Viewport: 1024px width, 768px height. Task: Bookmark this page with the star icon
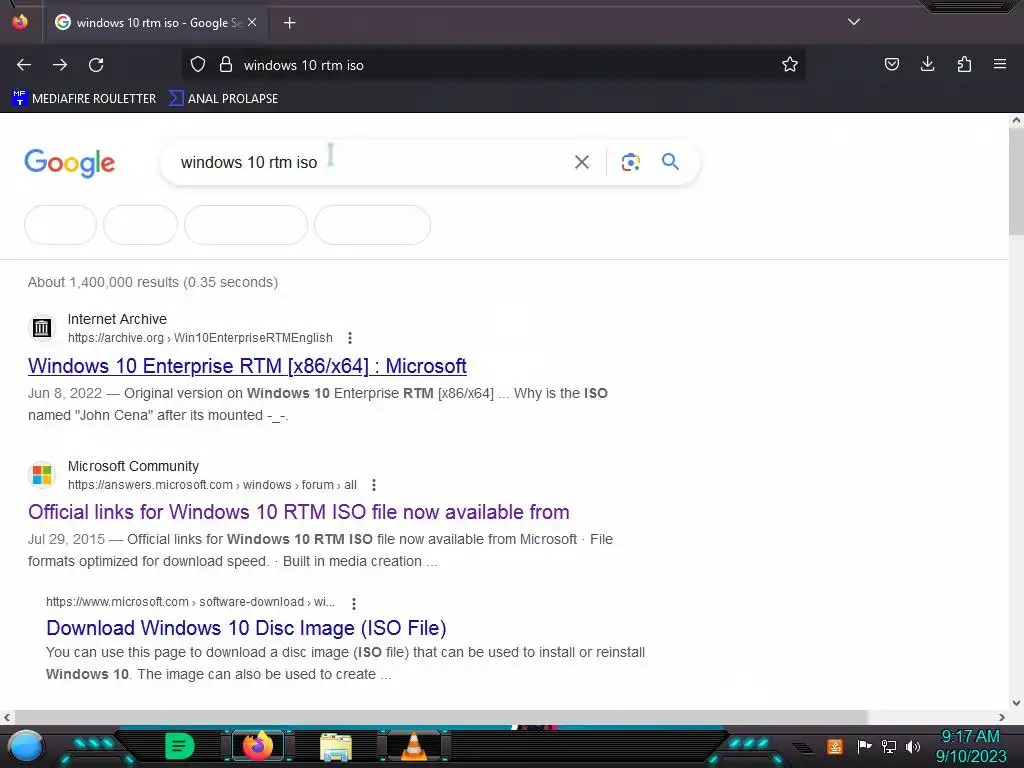[x=790, y=65]
